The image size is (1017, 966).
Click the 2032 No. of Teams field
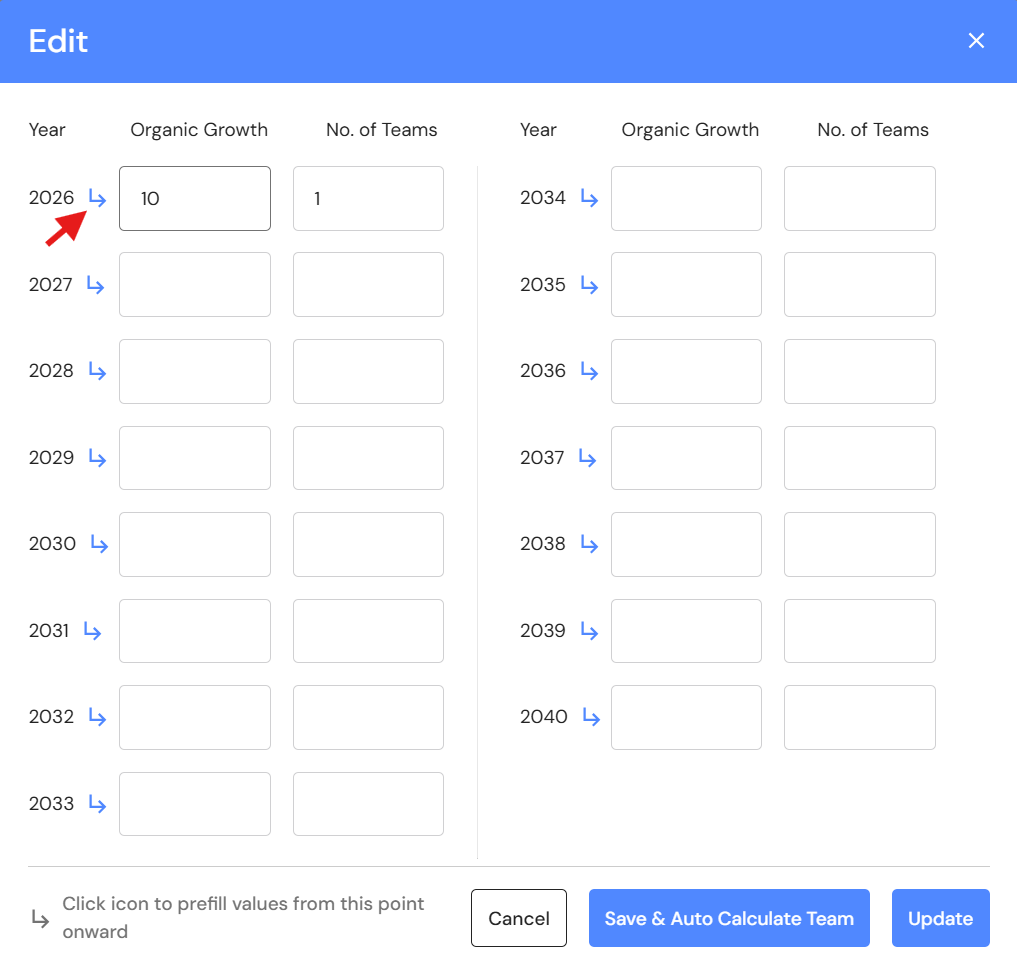click(368, 717)
